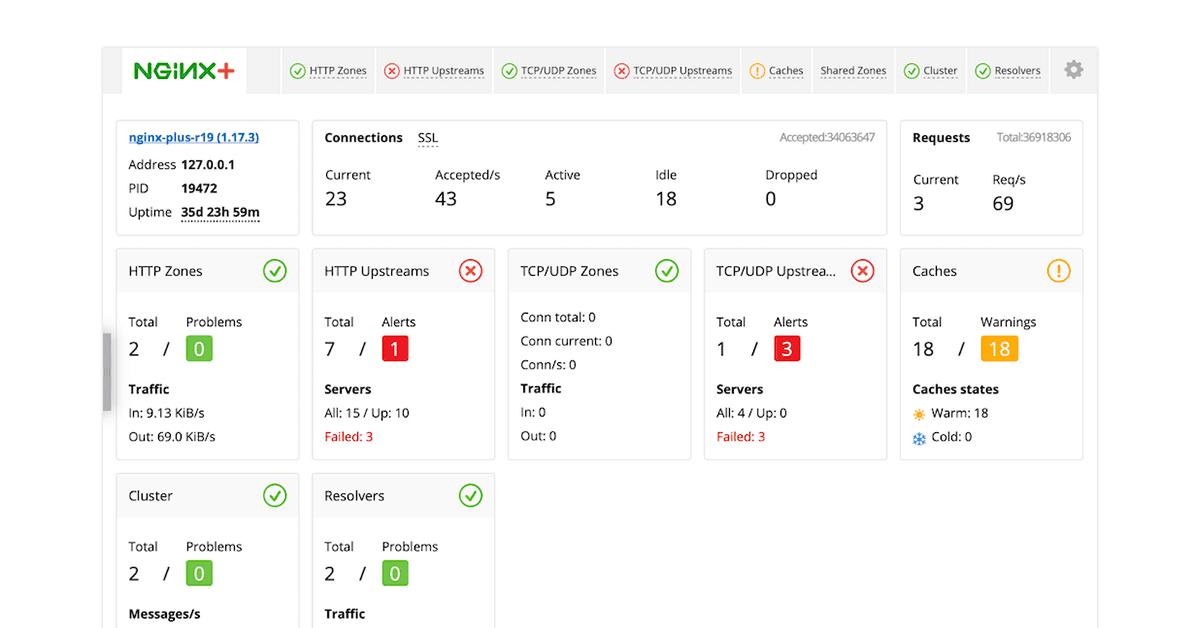Toggle the green check on Cluster card
Screen dimensions: 1200x628
[x=274, y=495]
